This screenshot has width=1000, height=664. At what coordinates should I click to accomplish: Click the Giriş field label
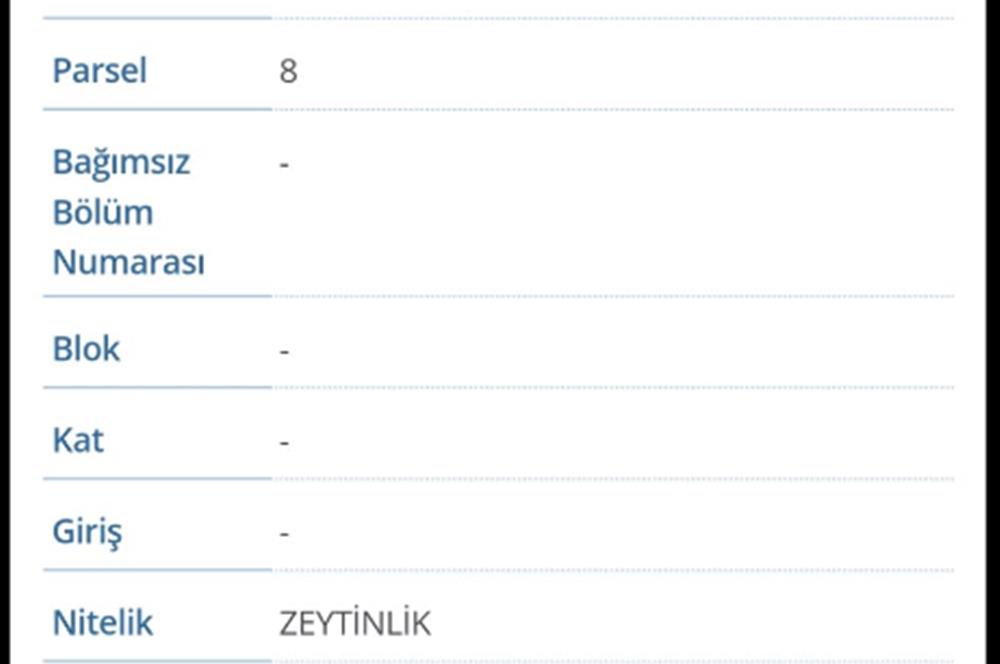(x=87, y=532)
